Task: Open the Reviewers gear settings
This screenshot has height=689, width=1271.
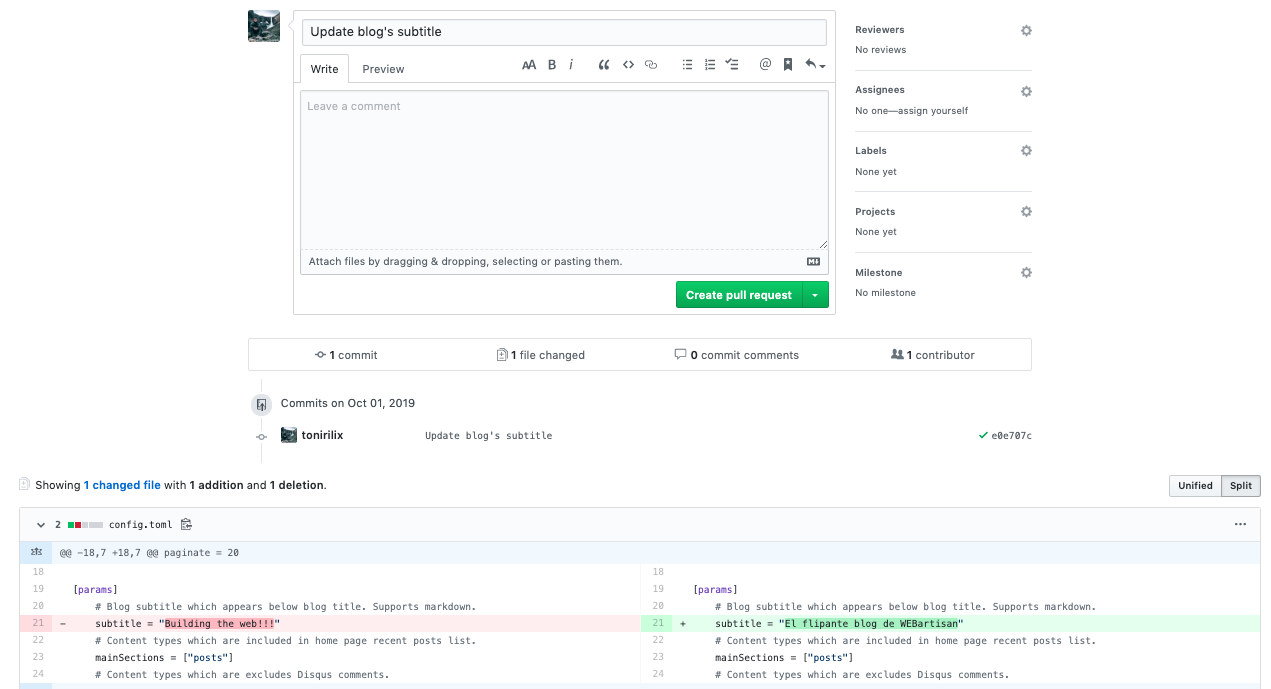Action: (1026, 31)
